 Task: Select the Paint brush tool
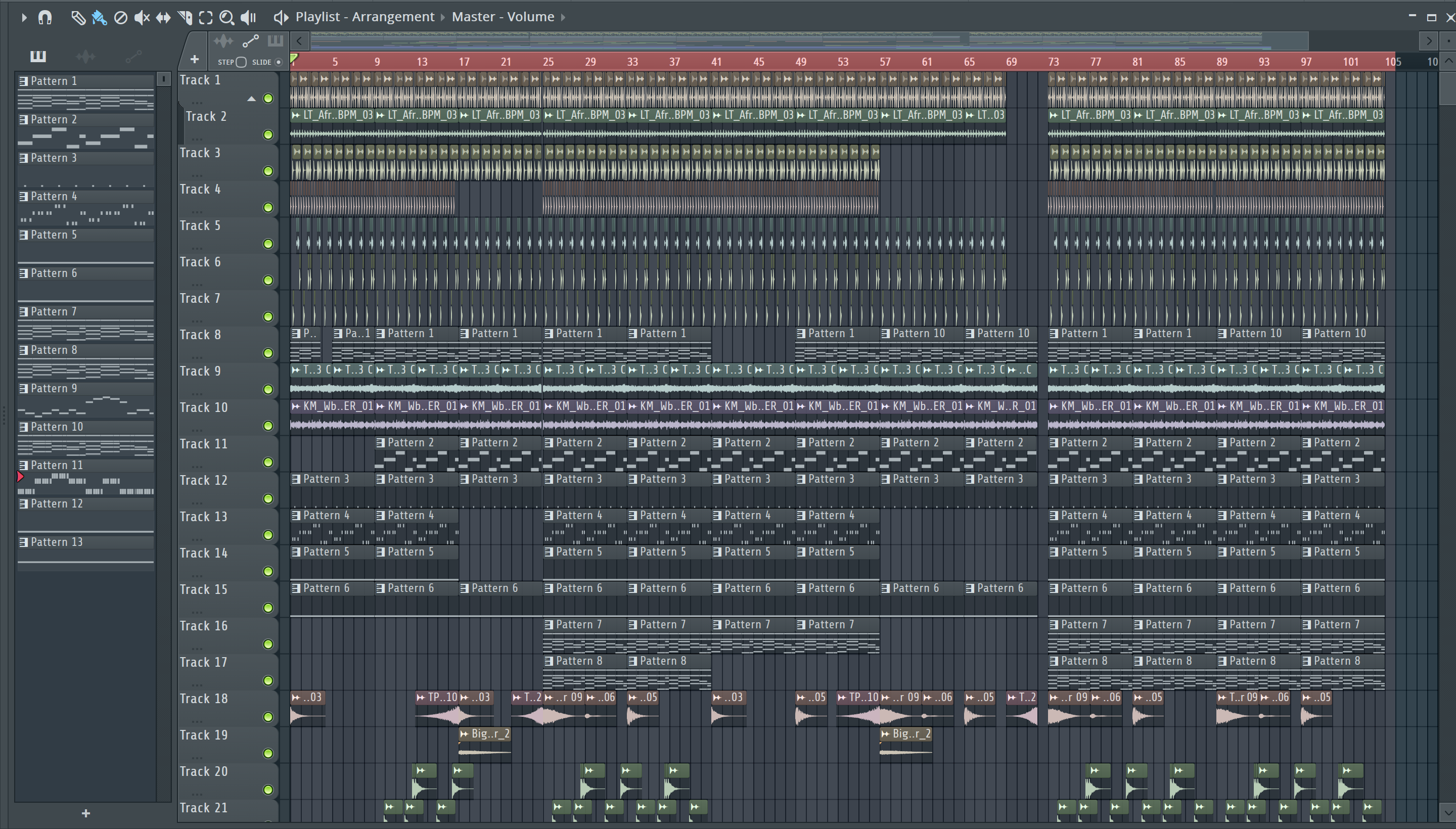(99, 18)
